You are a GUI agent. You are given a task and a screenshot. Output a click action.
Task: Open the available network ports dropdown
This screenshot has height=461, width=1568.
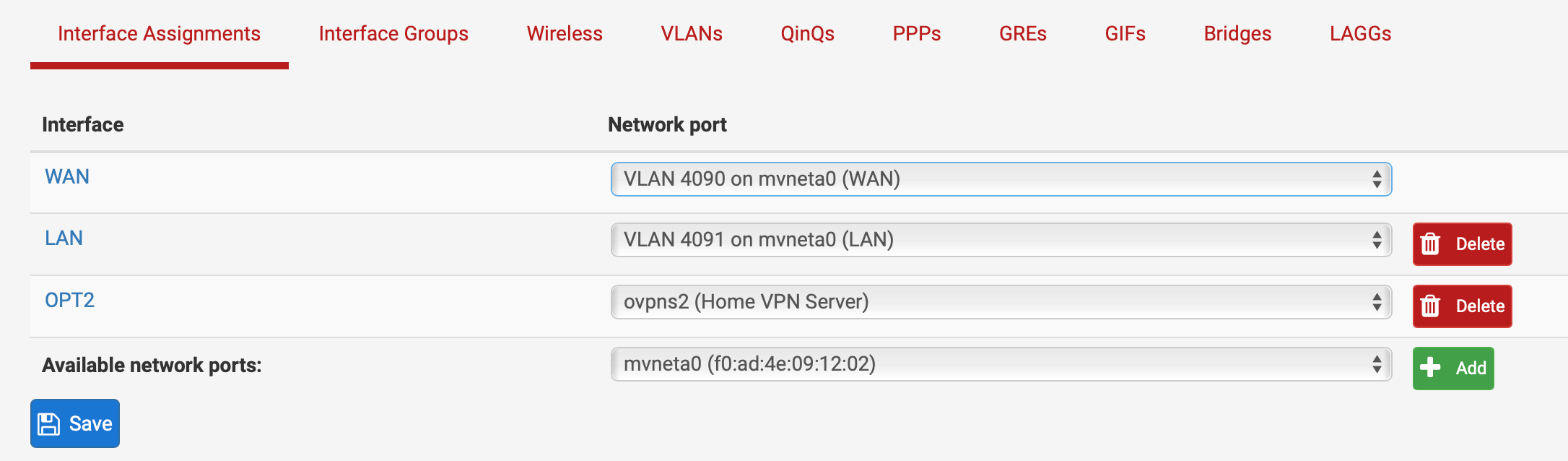pos(1001,364)
